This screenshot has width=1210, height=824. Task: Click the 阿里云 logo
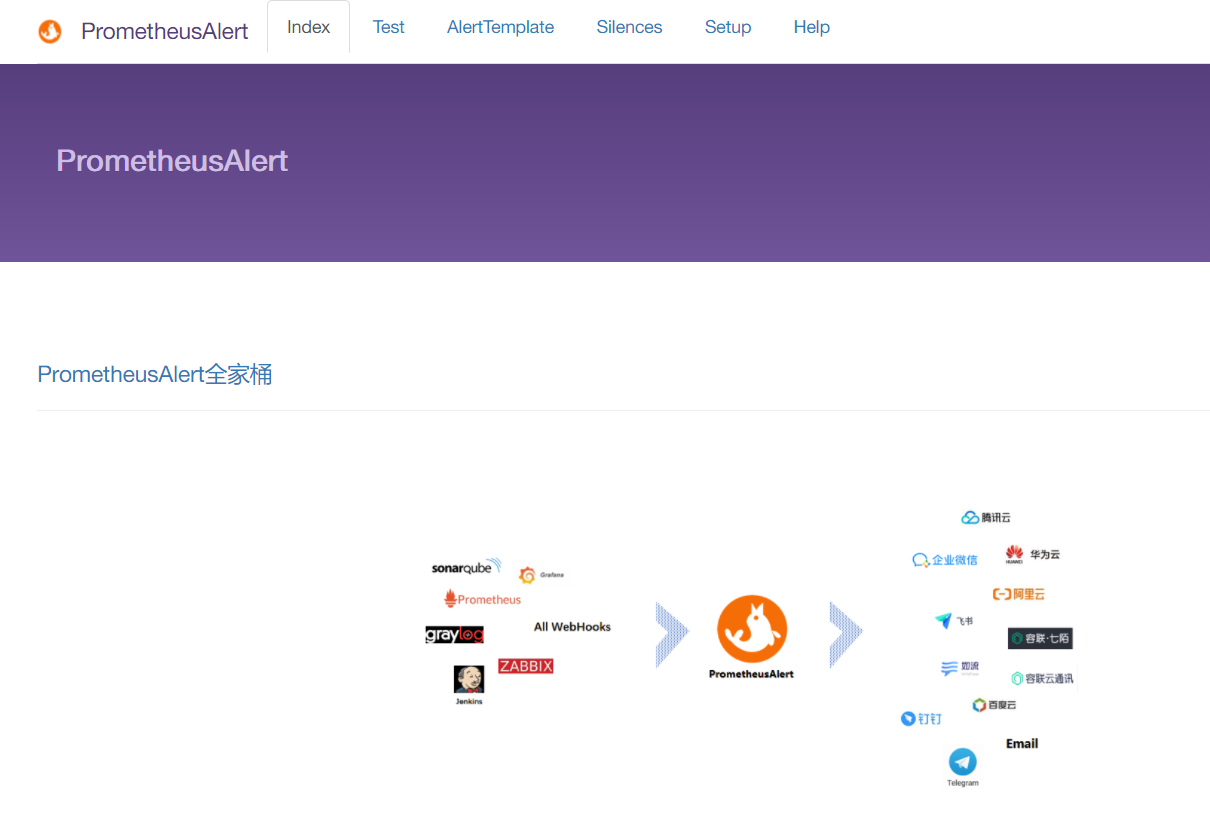(1019, 594)
